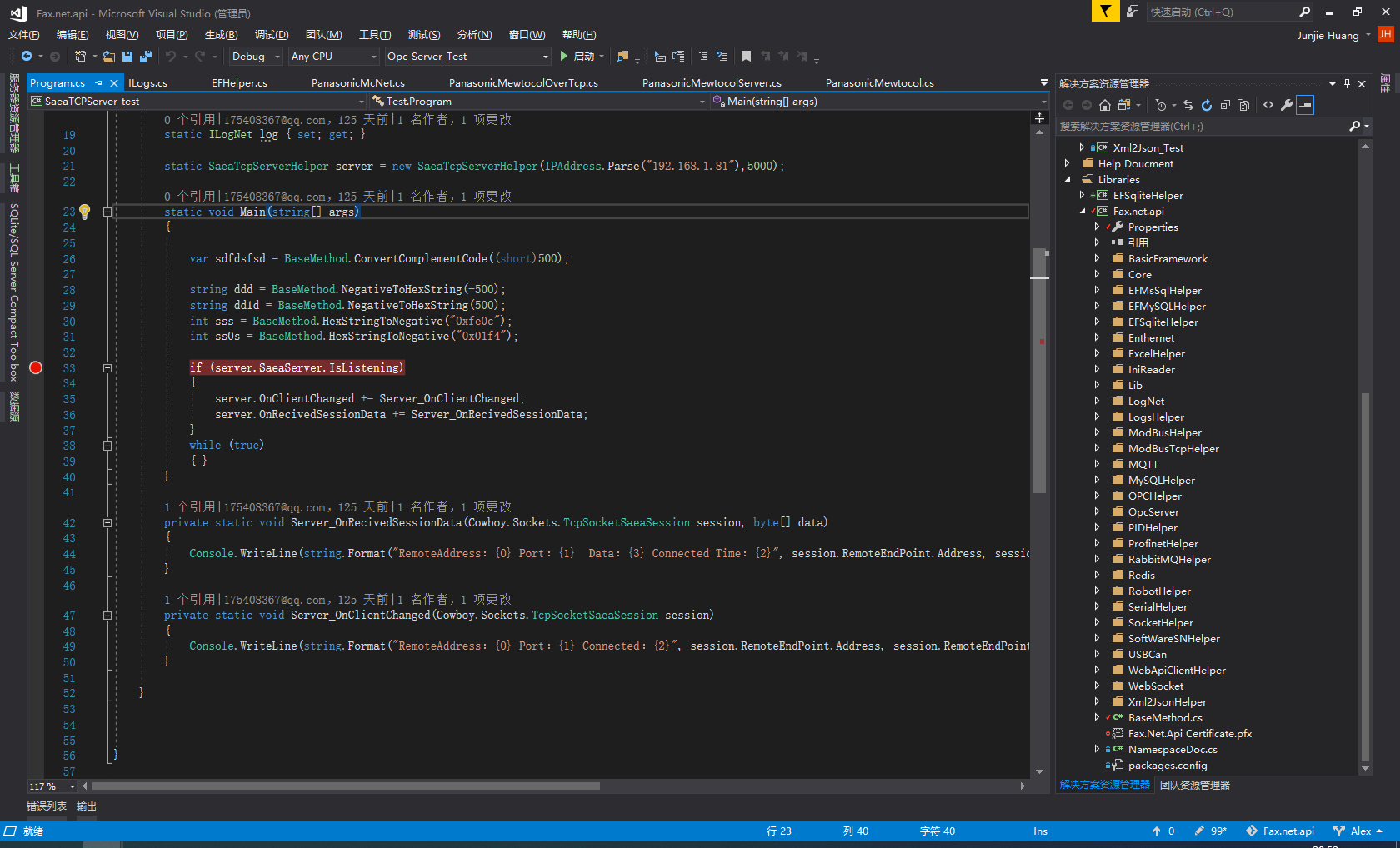1400x848 pixels.
Task: Toggle the red breakpoint on line 33
Action: (x=36, y=367)
